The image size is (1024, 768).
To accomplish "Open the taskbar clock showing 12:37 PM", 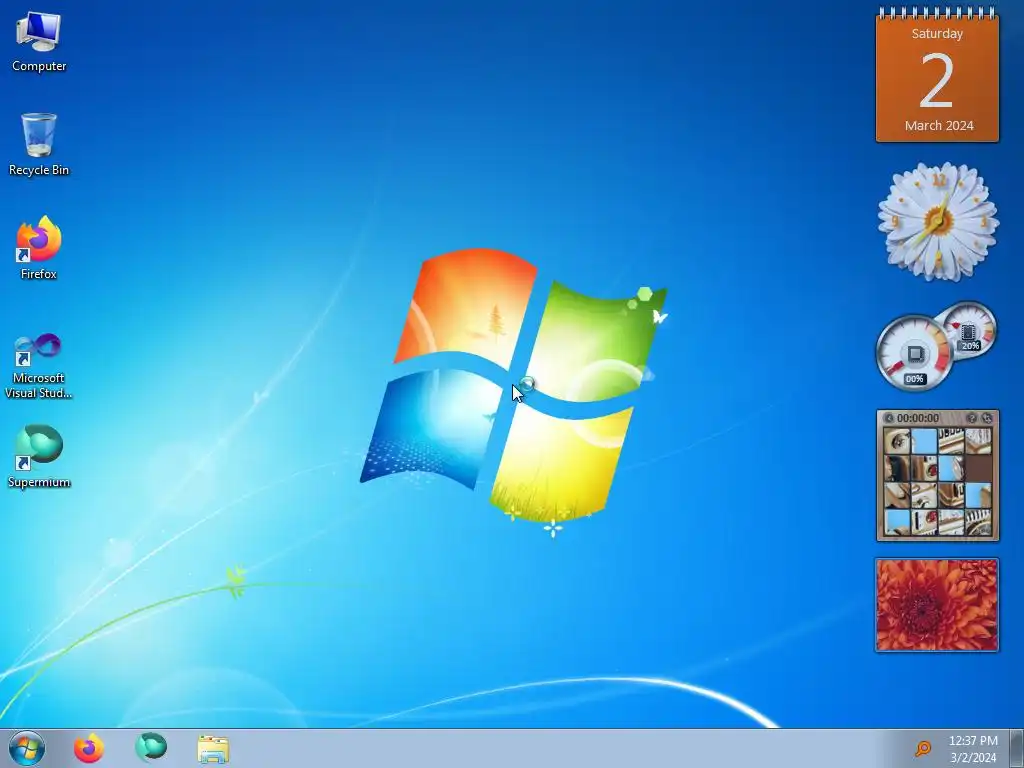I will click(x=973, y=748).
